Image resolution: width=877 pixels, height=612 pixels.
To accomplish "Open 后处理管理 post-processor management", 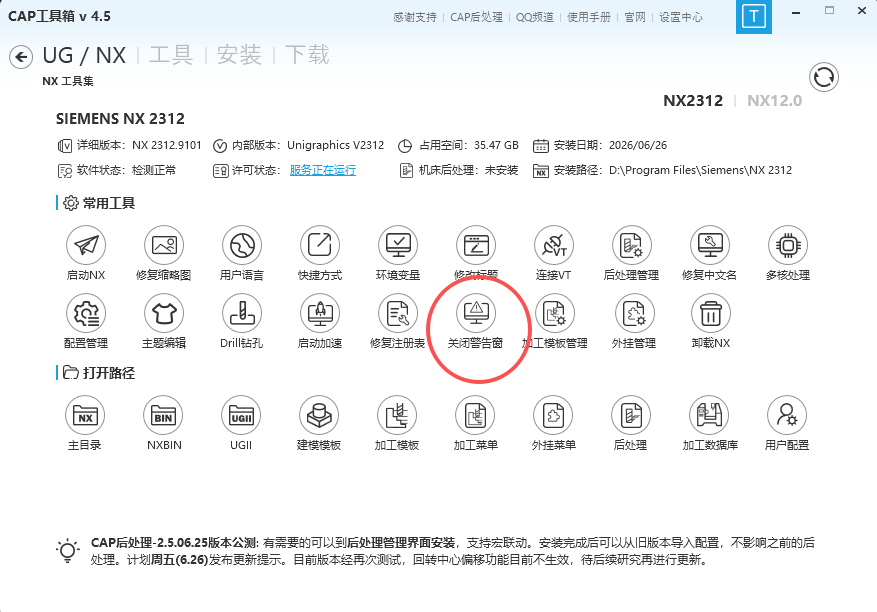I will (631, 245).
